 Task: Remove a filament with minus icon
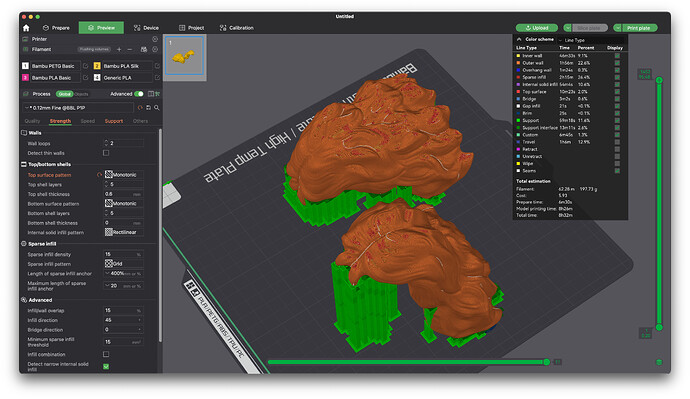pos(129,49)
